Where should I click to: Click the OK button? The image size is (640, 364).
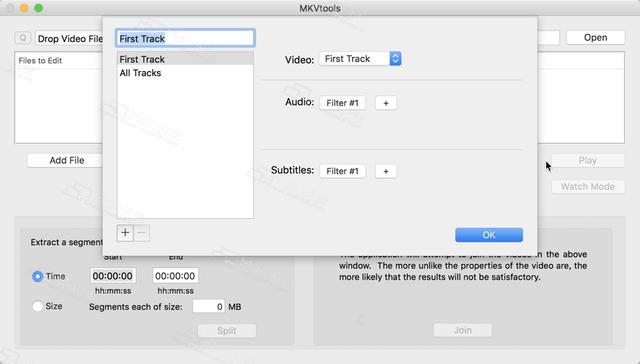[489, 235]
